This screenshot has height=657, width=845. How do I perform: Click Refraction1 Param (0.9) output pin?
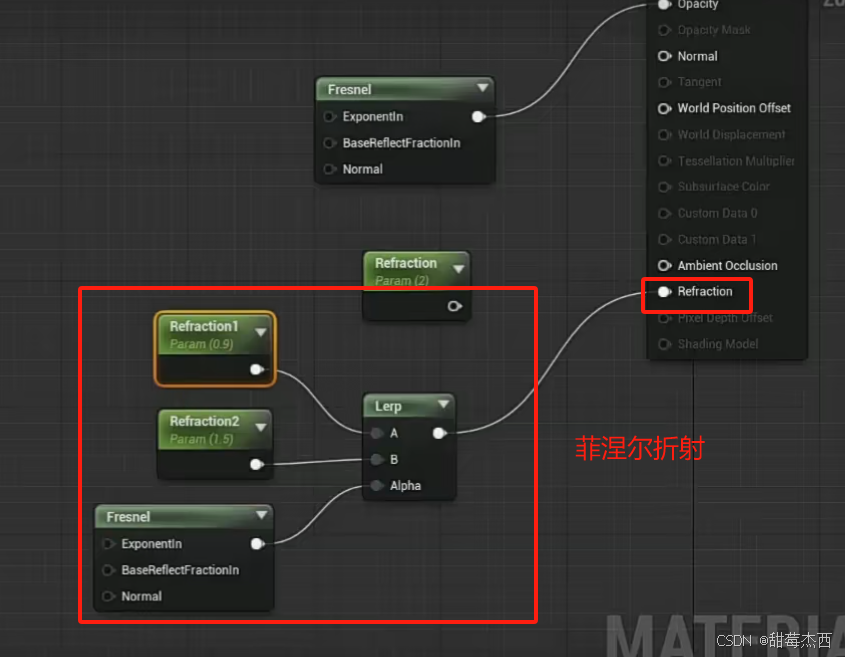(x=257, y=369)
